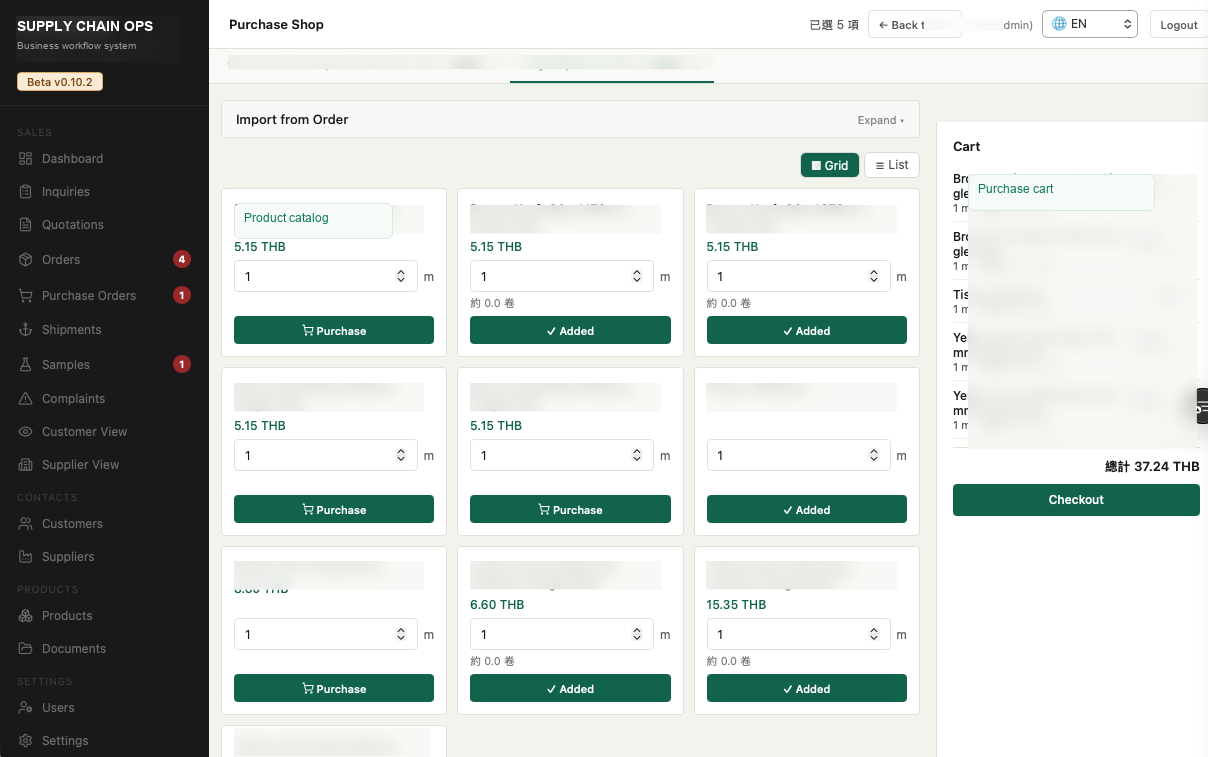The height and width of the screenshot is (757, 1208).
Task: Click the Logout button
Action: [x=1178, y=25]
